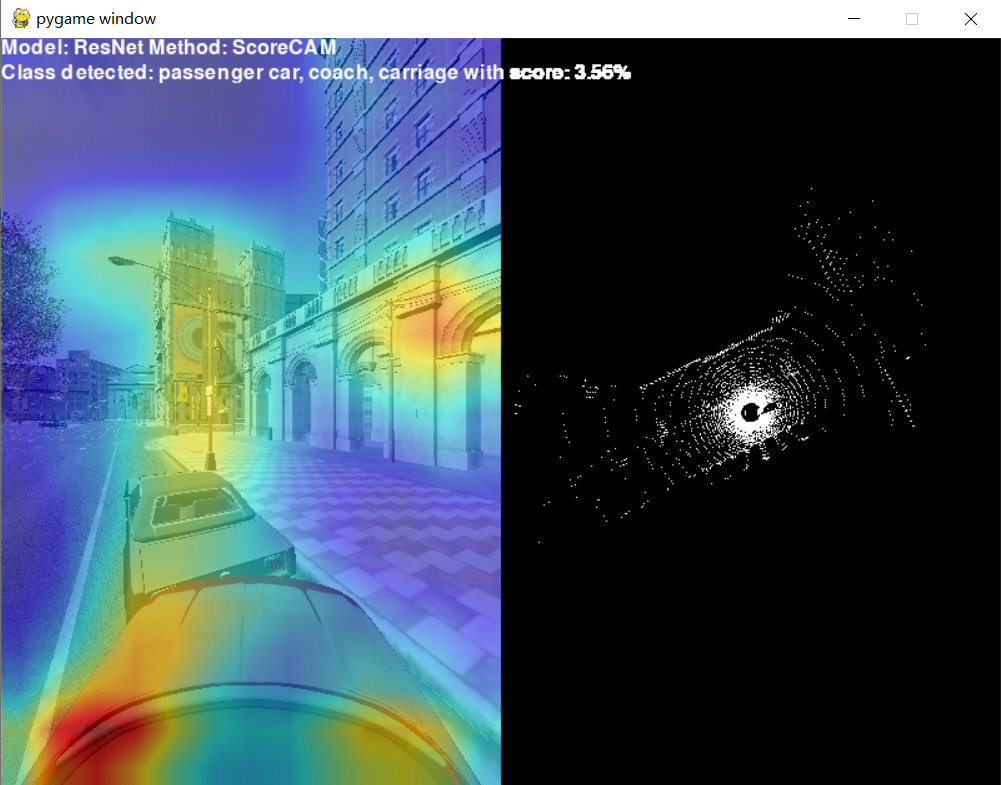
Task: Click the heatmap camera image panel
Action: (251, 411)
